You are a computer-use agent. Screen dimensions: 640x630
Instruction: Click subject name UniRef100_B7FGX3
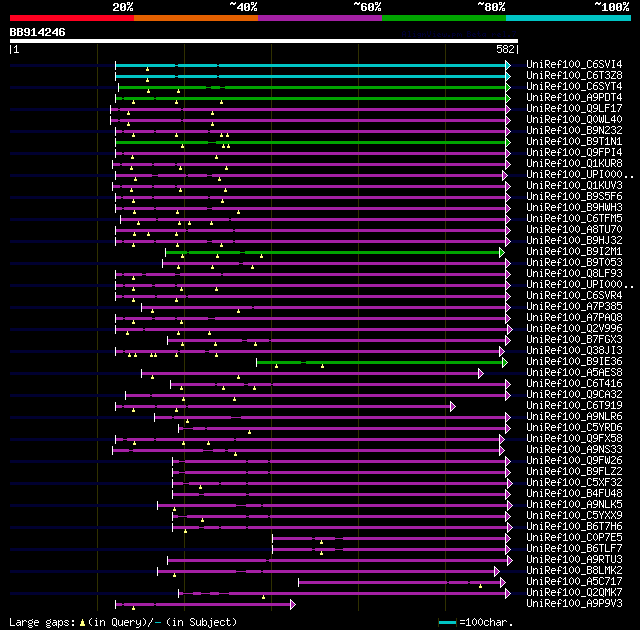[x=574, y=340]
